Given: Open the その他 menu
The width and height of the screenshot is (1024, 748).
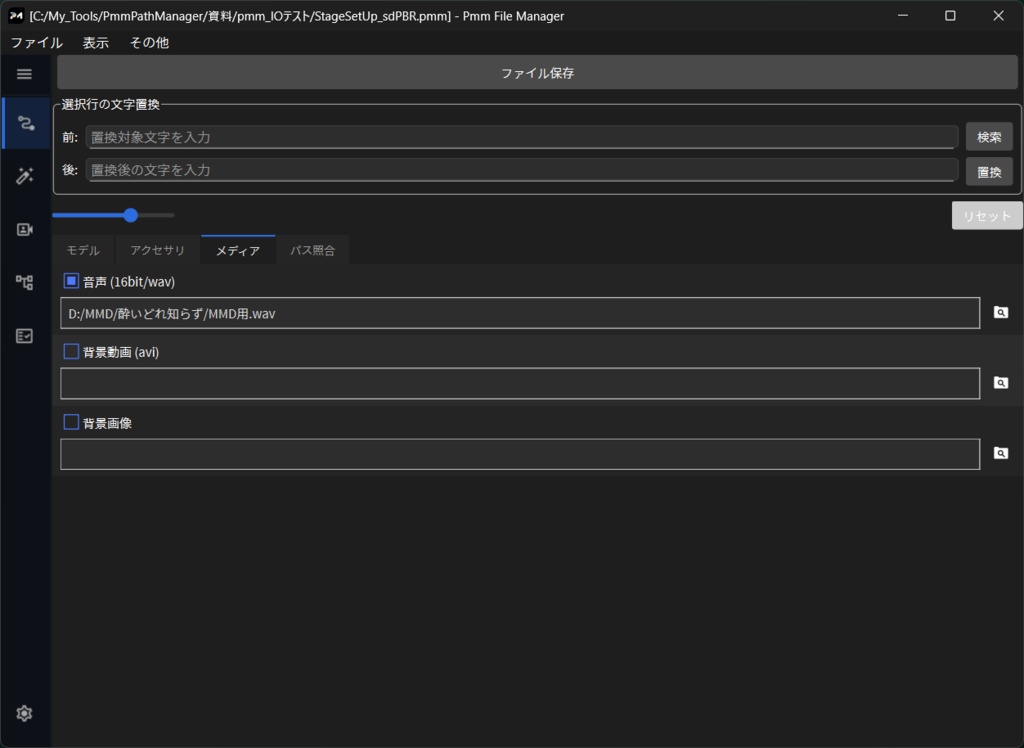Looking at the screenshot, I should tap(148, 43).
